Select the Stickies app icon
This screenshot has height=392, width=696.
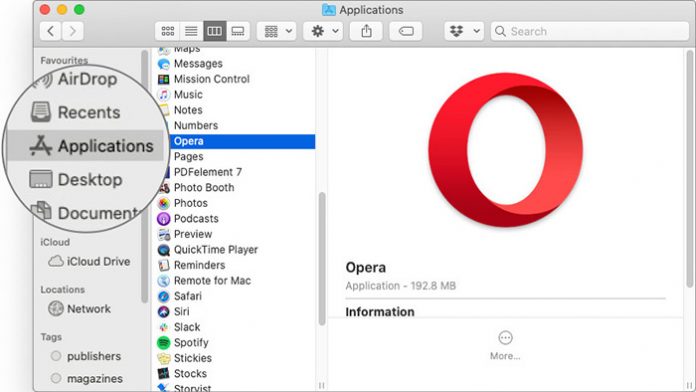164,358
